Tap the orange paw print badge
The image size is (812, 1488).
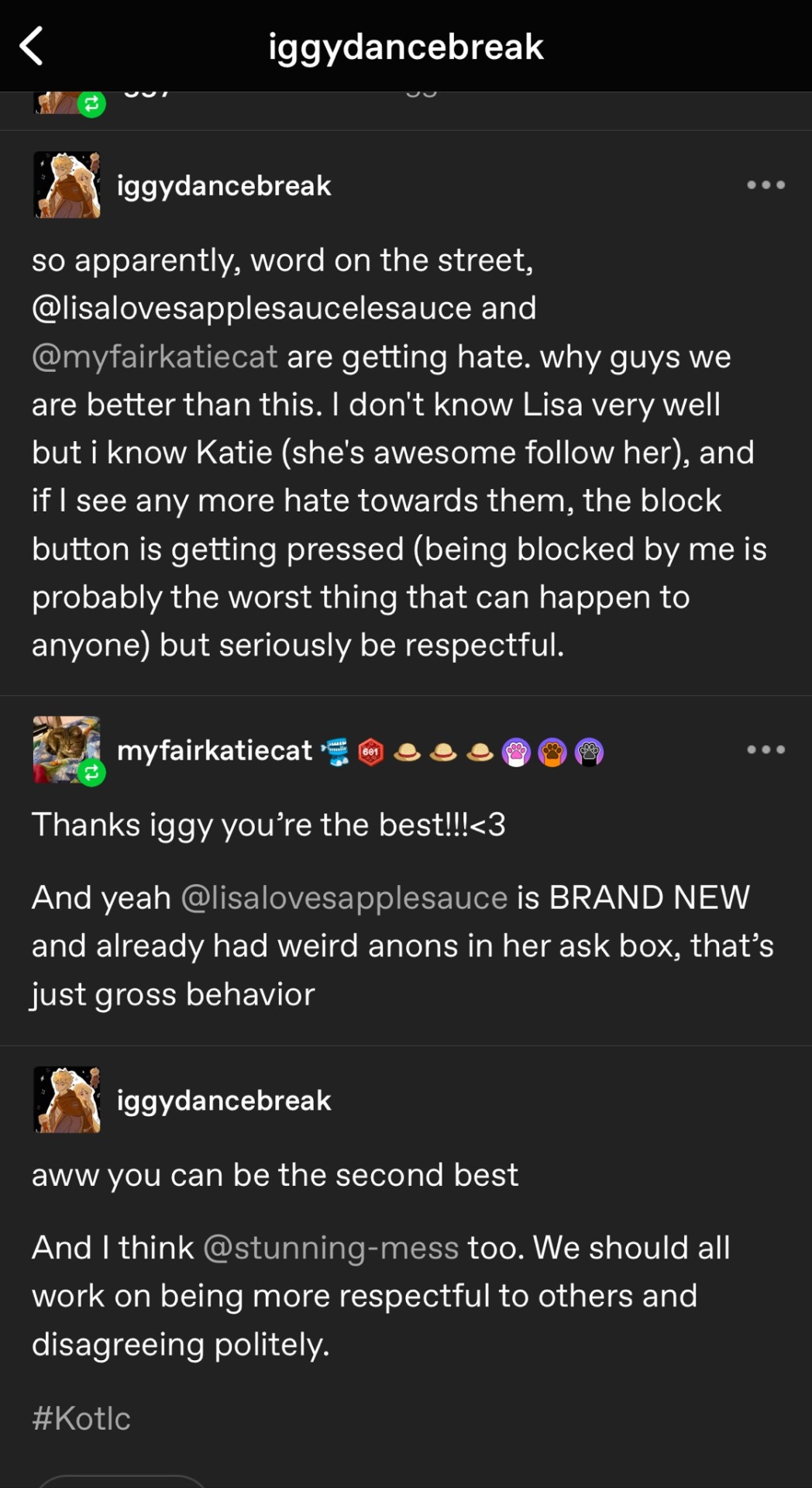pyautogui.click(x=552, y=752)
